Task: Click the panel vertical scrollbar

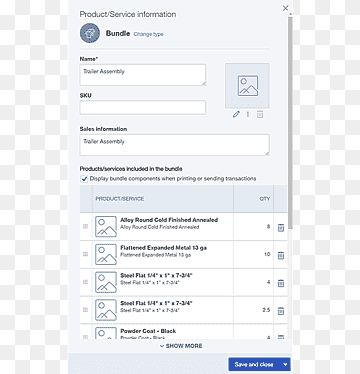Action: point(290,122)
